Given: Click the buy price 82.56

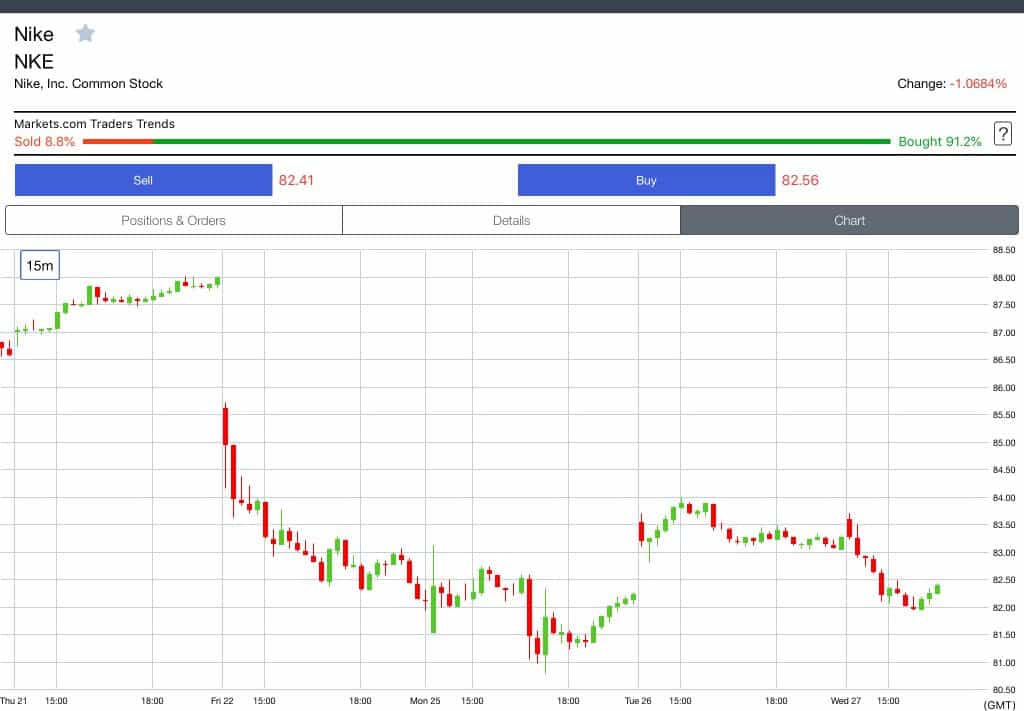Looking at the screenshot, I should pos(799,180).
